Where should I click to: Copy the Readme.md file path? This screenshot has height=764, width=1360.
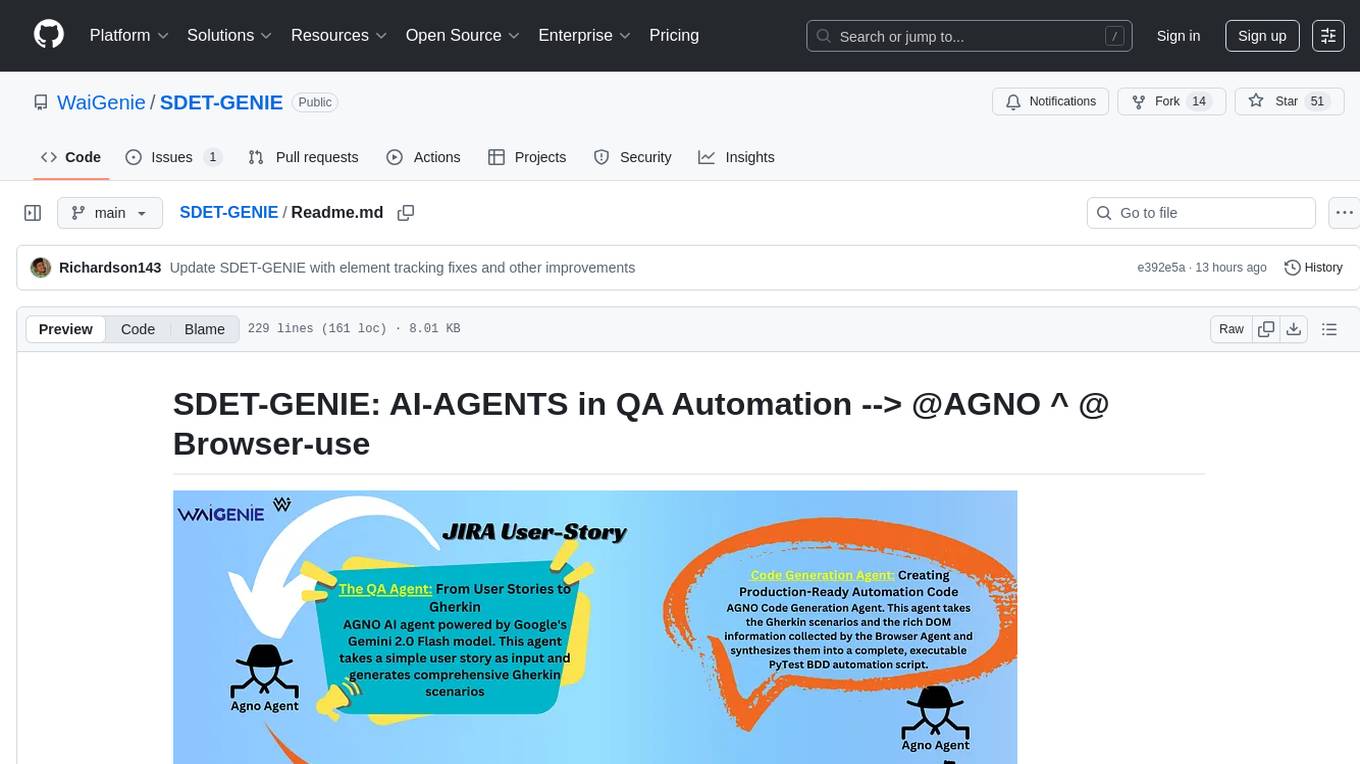(406, 213)
